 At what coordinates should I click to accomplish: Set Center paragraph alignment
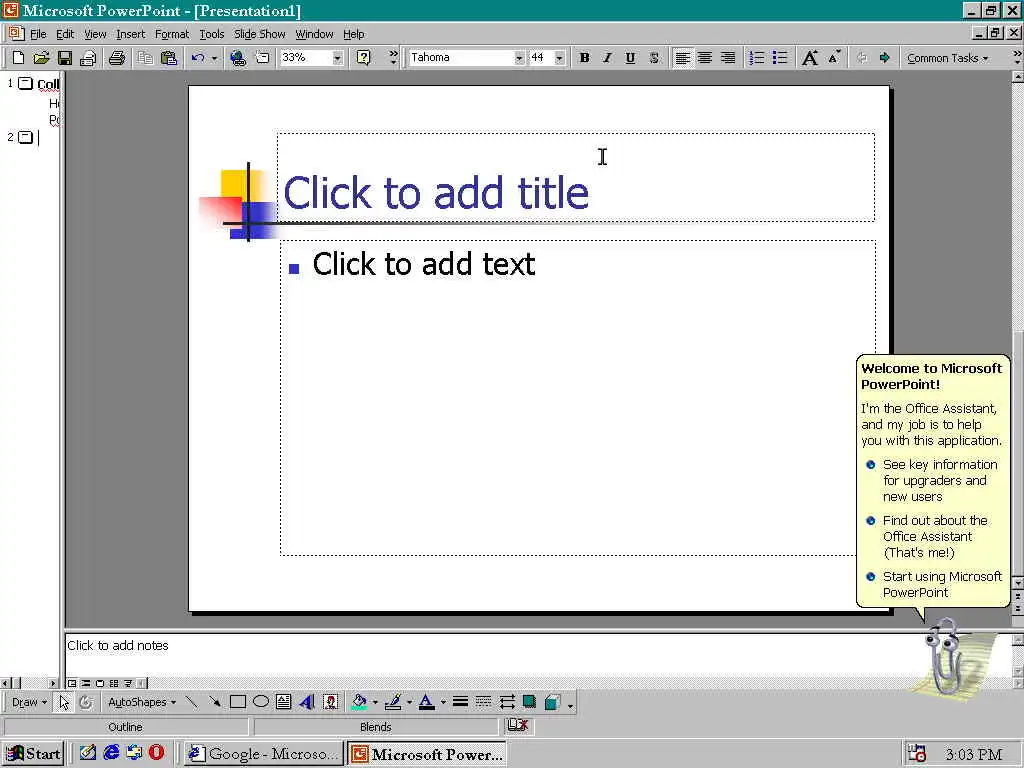click(705, 58)
